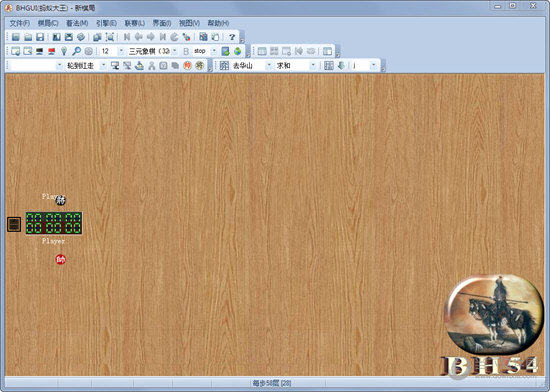Click the green digital chess clock display
The height and width of the screenshot is (392, 550).
click(54, 223)
